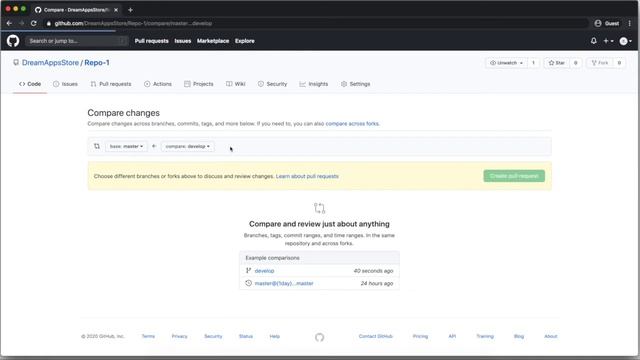640x360 pixels.
Task: Open the footer Blog link
Action: tap(519, 336)
